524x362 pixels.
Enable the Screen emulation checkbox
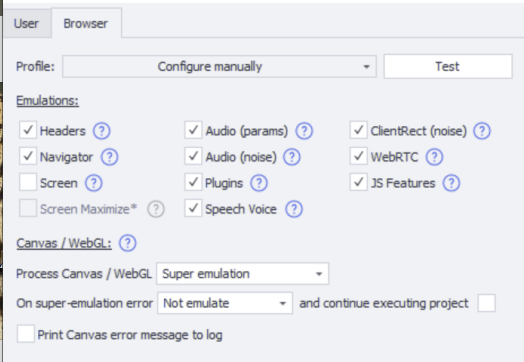pyautogui.click(x=28, y=182)
